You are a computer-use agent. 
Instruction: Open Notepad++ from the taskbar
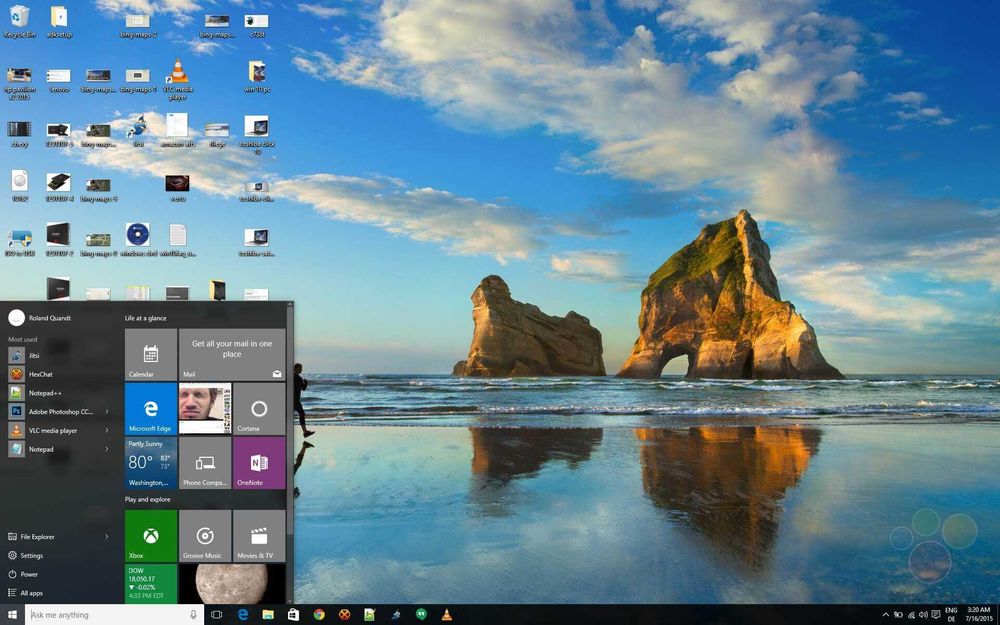pyautogui.click(x=369, y=615)
